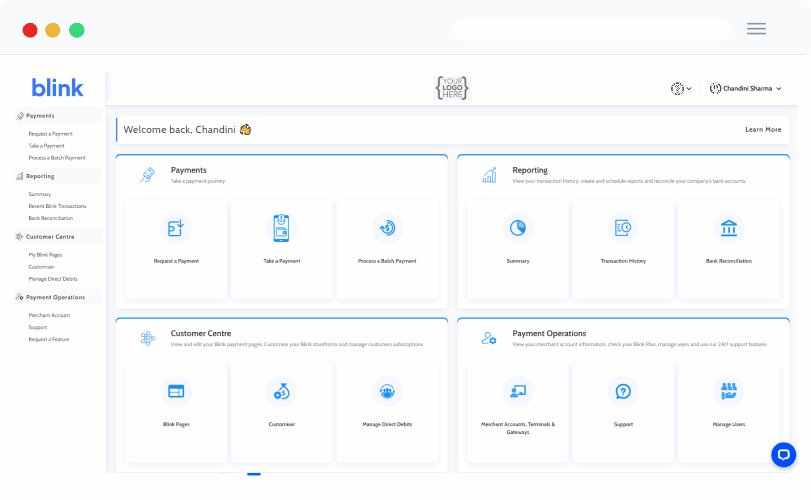This screenshot has width=811, height=500.
Task: Select Bank Reconciliation in sidebar
Action: pyautogui.click(x=51, y=218)
